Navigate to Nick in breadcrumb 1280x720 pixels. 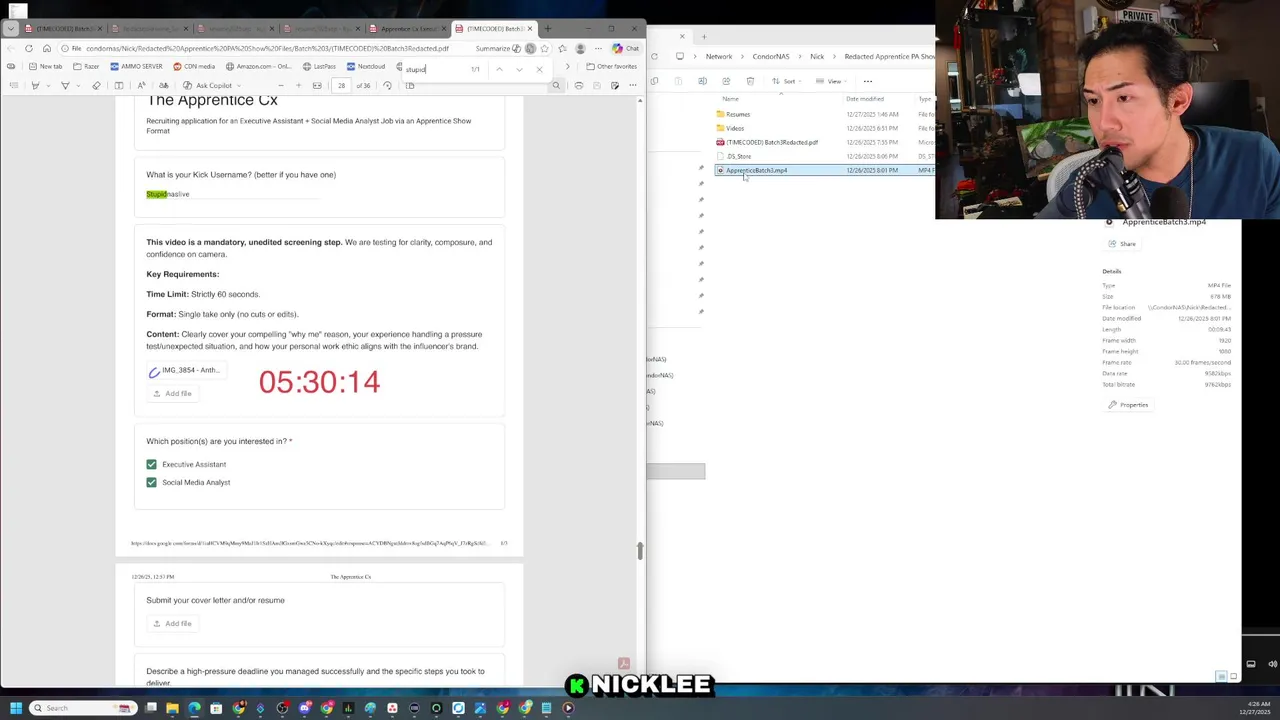coord(817,57)
